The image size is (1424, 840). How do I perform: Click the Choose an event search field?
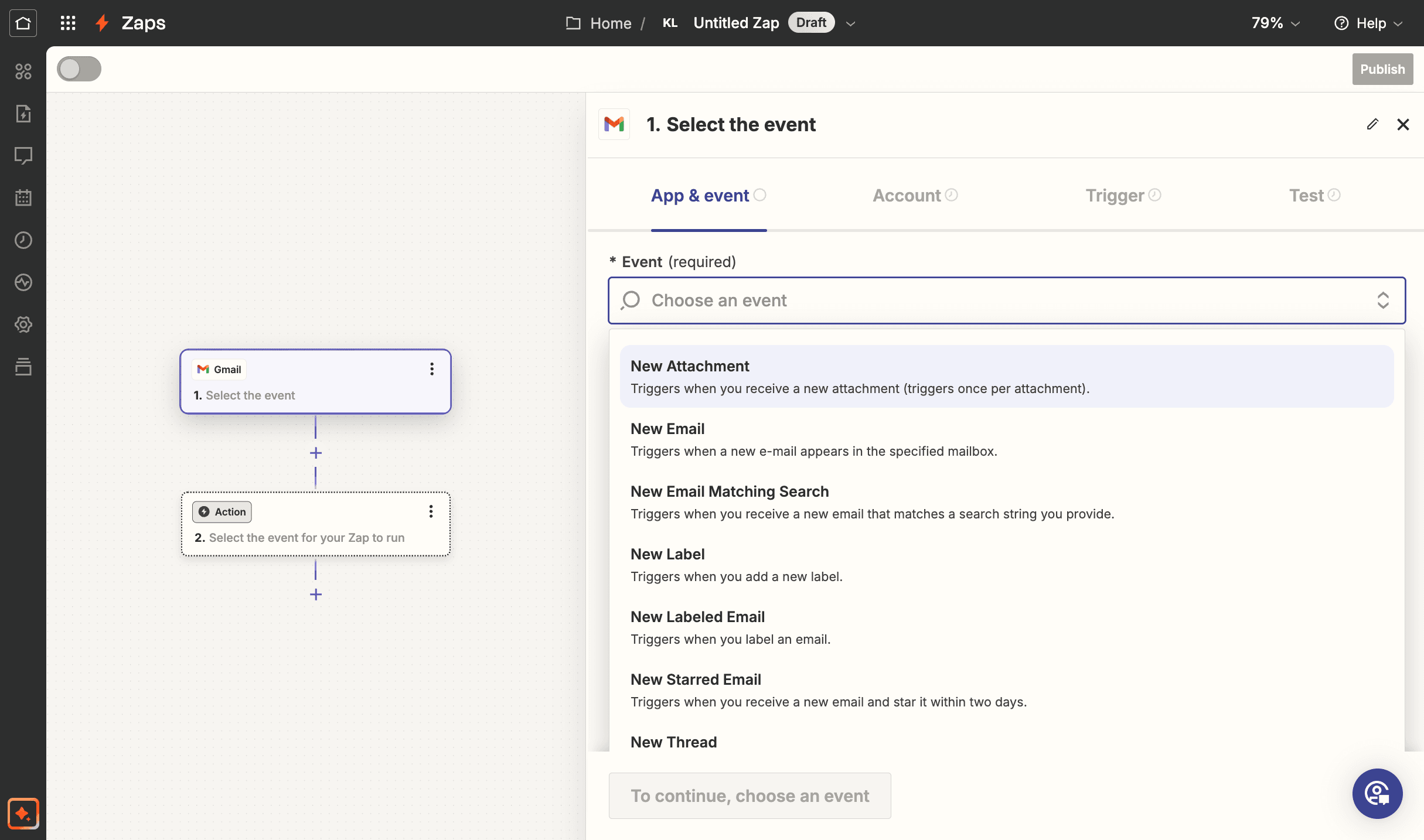coord(1006,301)
